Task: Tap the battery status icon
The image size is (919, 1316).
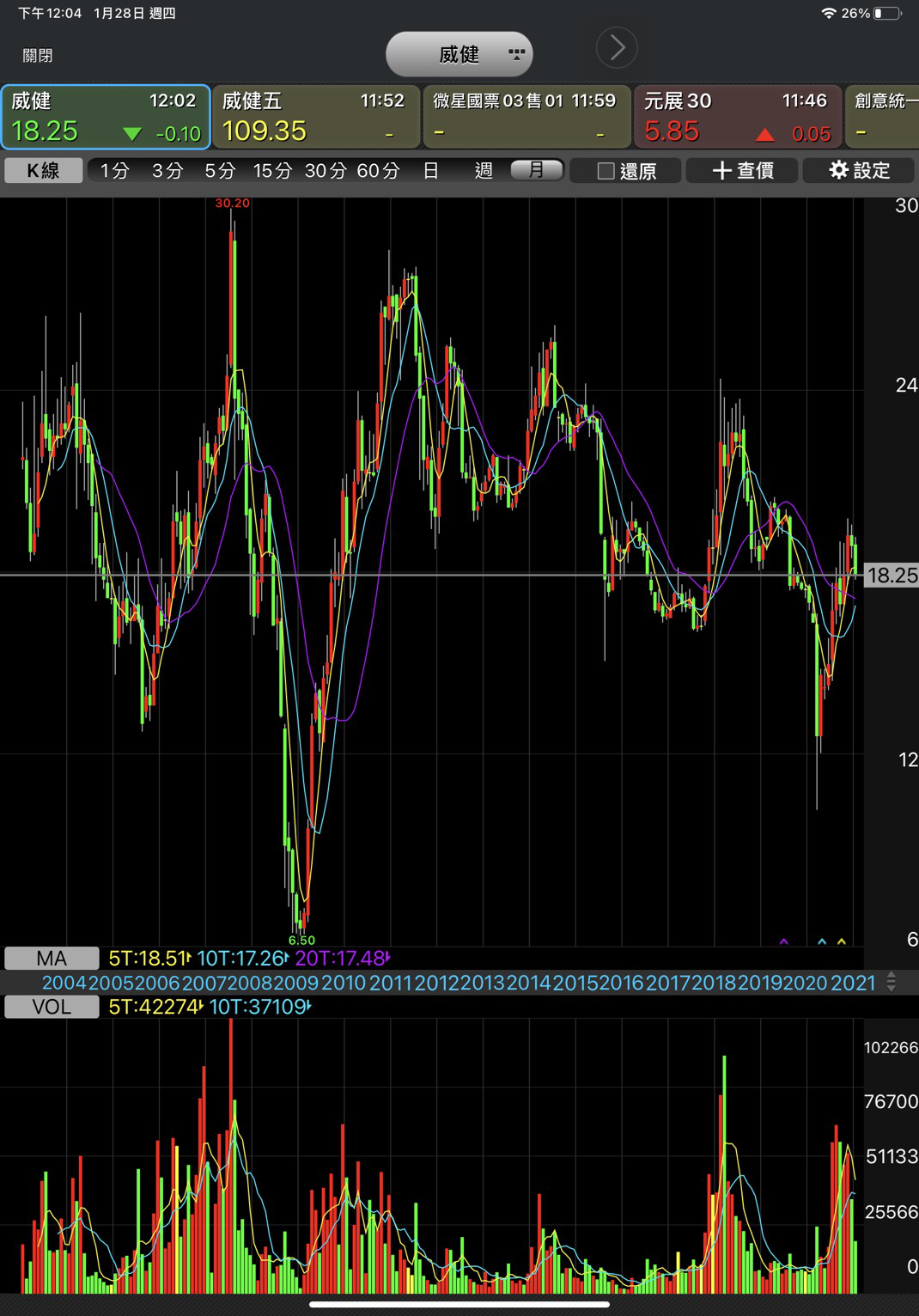Action: pos(888,13)
